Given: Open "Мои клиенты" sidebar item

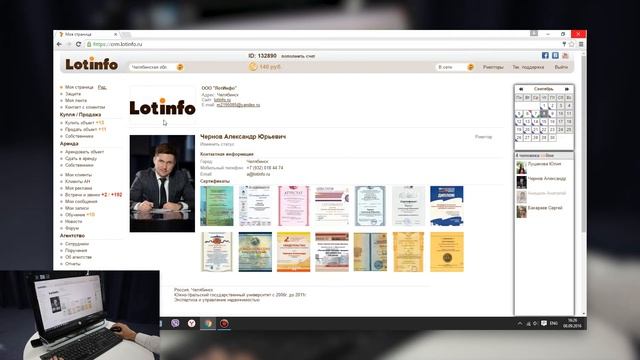Looking at the screenshot, I should click(x=78, y=175).
